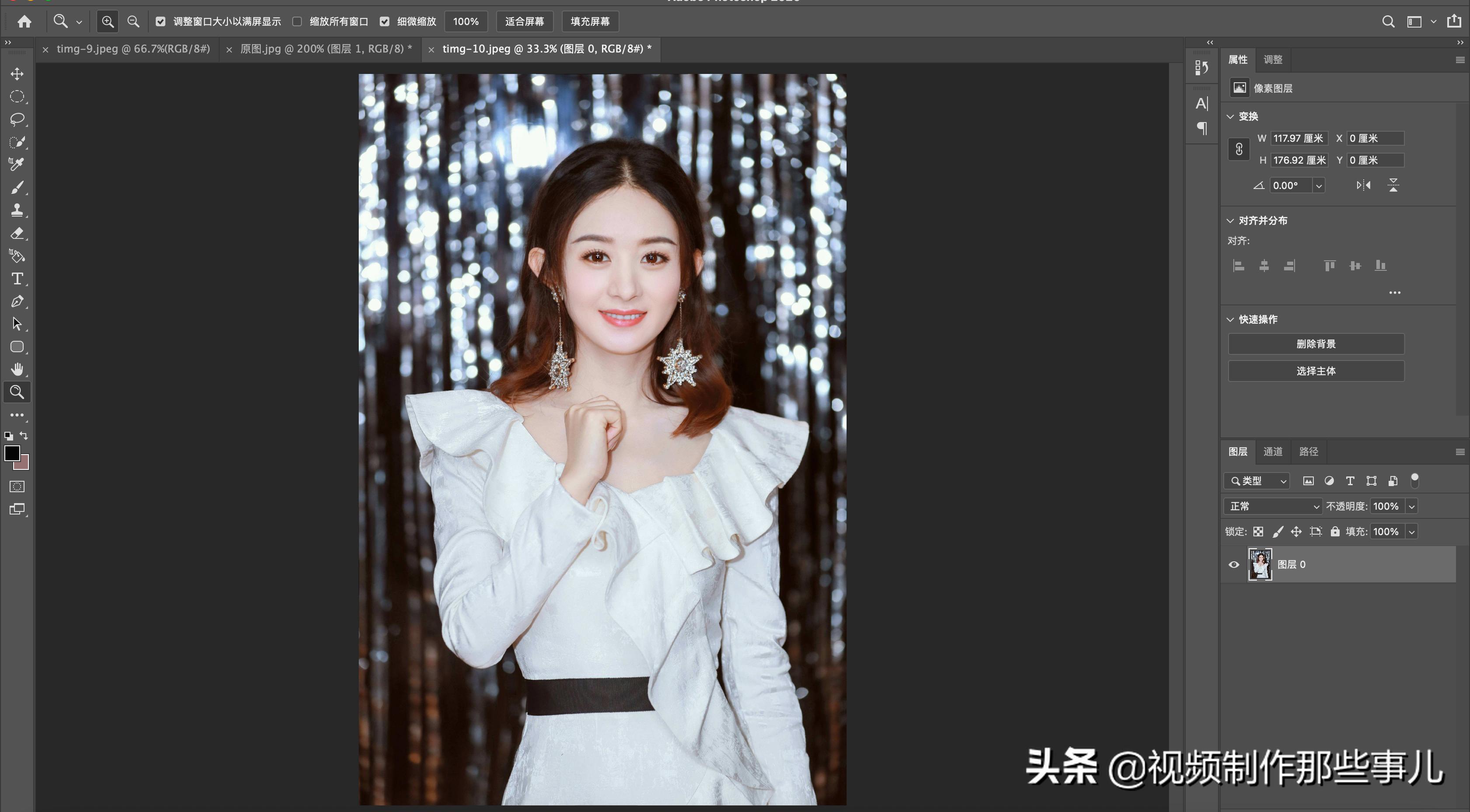Image resolution: width=1470 pixels, height=812 pixels.
Task: Select the Move tool
Action: pyautogui.click(x=17, y=74)
